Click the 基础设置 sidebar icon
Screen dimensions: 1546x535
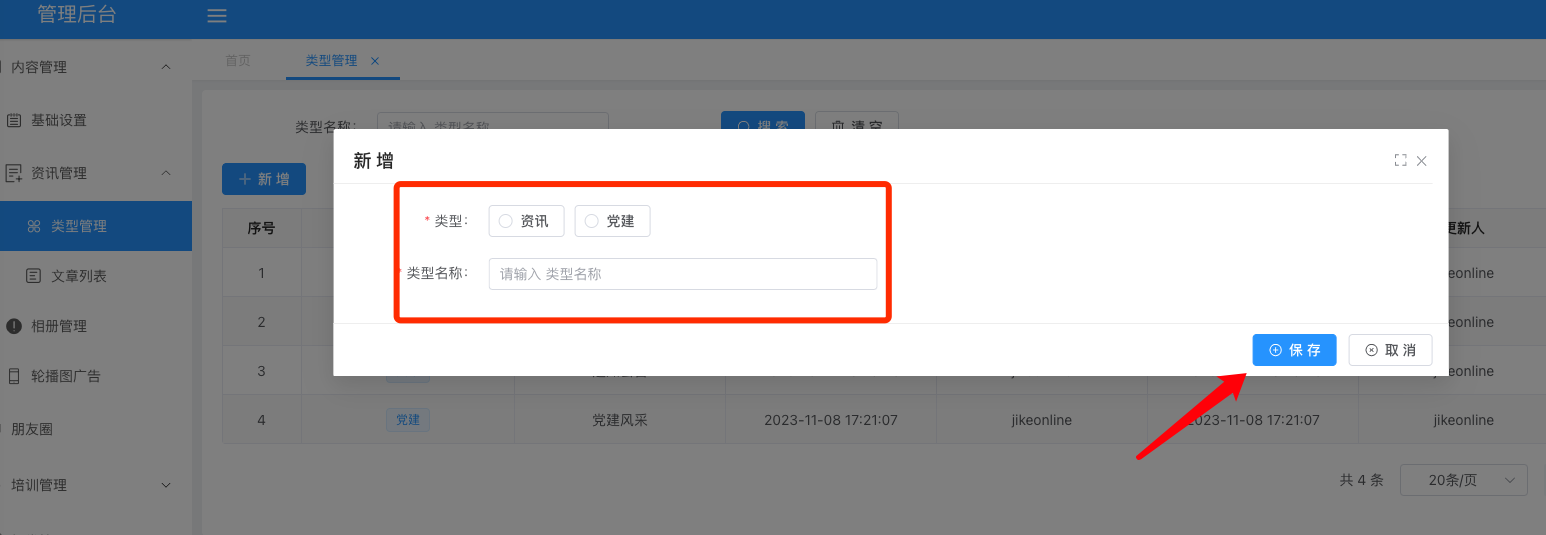(14, 120)
